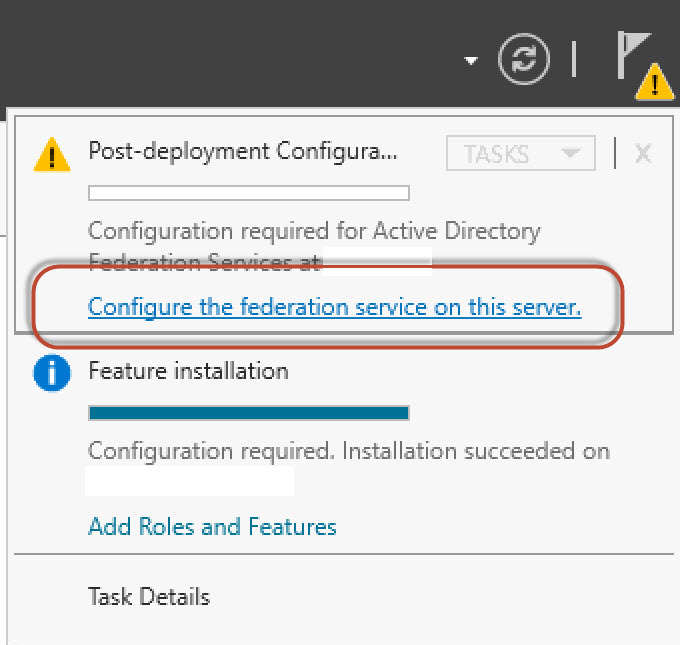This screenshot has height=645, width=680.
Task: Select the "Feature installation" title text
Action: pyautogui.click(x=189, y=371)
